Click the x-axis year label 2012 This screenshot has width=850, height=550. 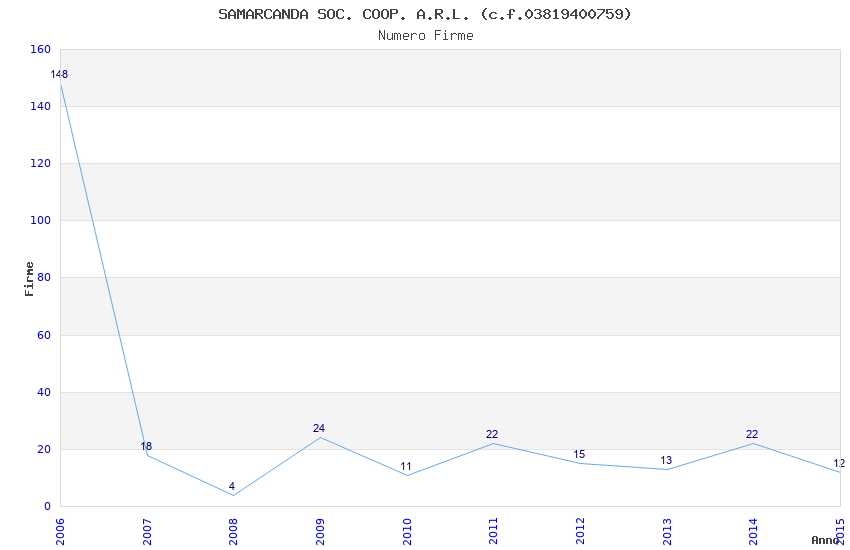click(x=580, y=532)
